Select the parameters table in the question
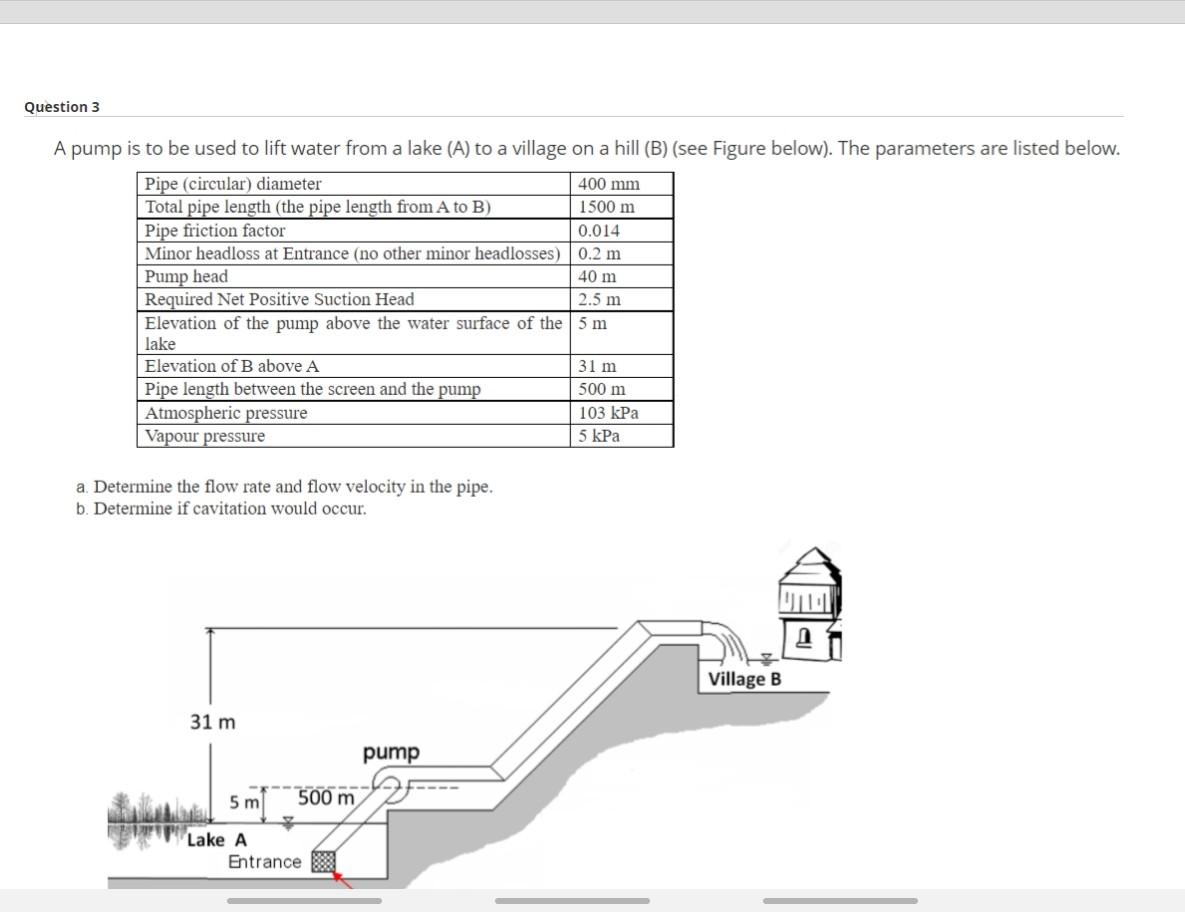1185x912 pixels. (404, 308)
